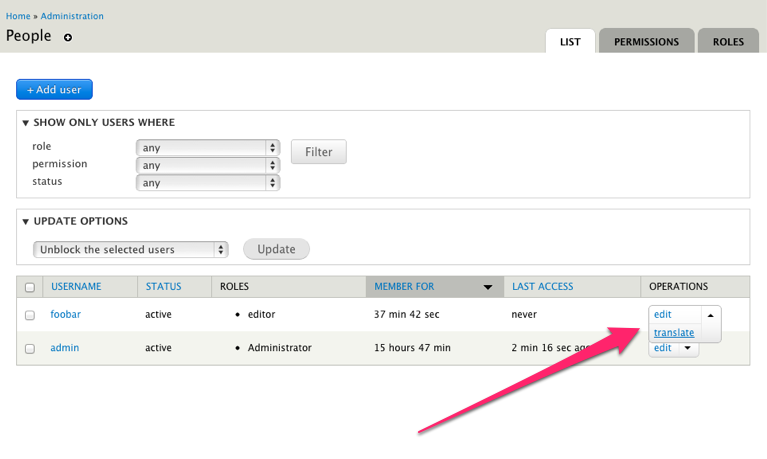Image resolution: width=767 pixels, height=459 pixels.
Task: Click the Operations column header text
Action: [678, 287]
